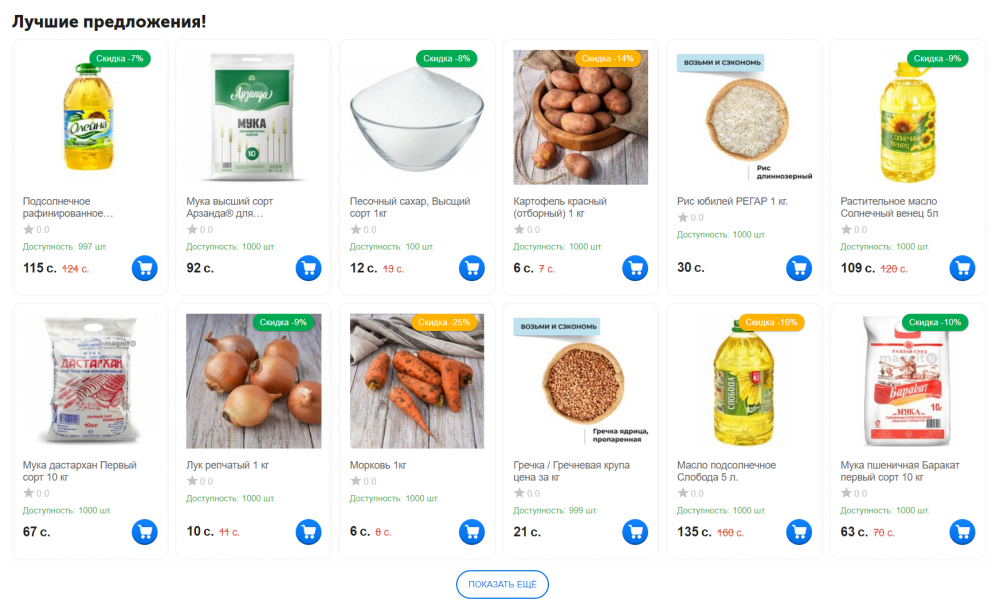
Task: Add Гречка крупа to cart
Action: click(x=635, y=532)
